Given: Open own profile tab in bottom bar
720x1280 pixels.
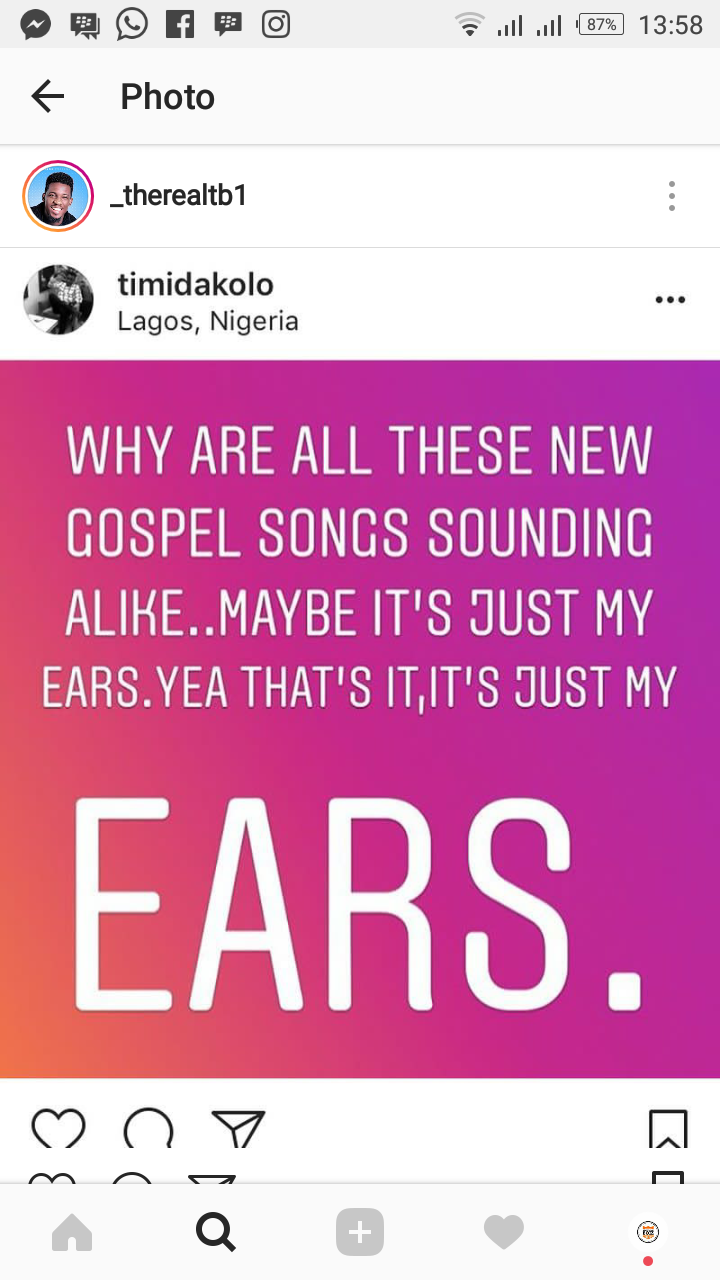Looking at the screenshot, I should pos(648,1232).
